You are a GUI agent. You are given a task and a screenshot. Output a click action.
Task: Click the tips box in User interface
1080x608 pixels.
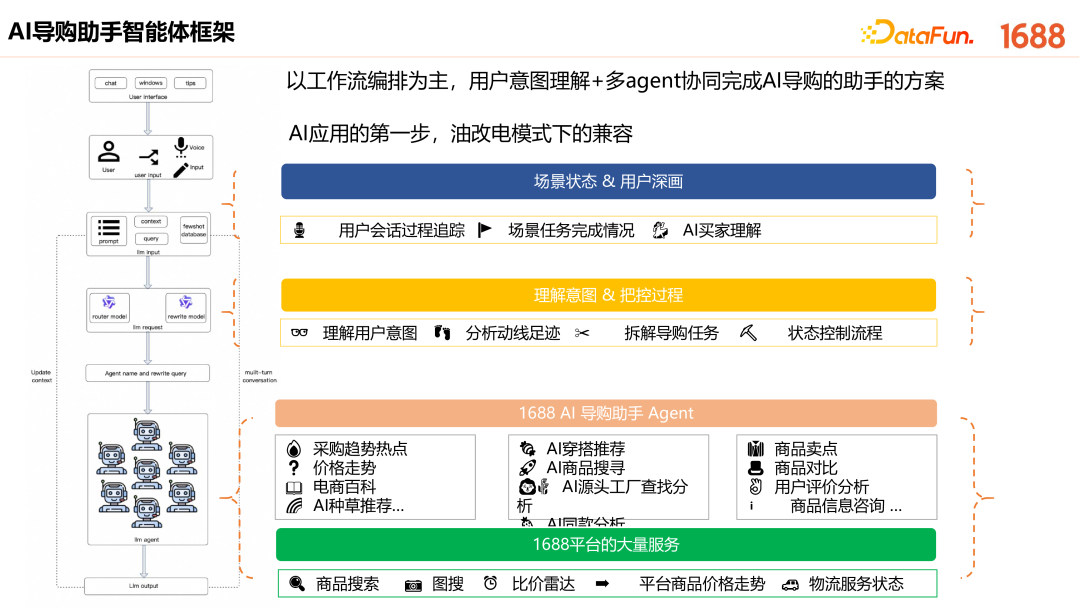click(191, 83)
